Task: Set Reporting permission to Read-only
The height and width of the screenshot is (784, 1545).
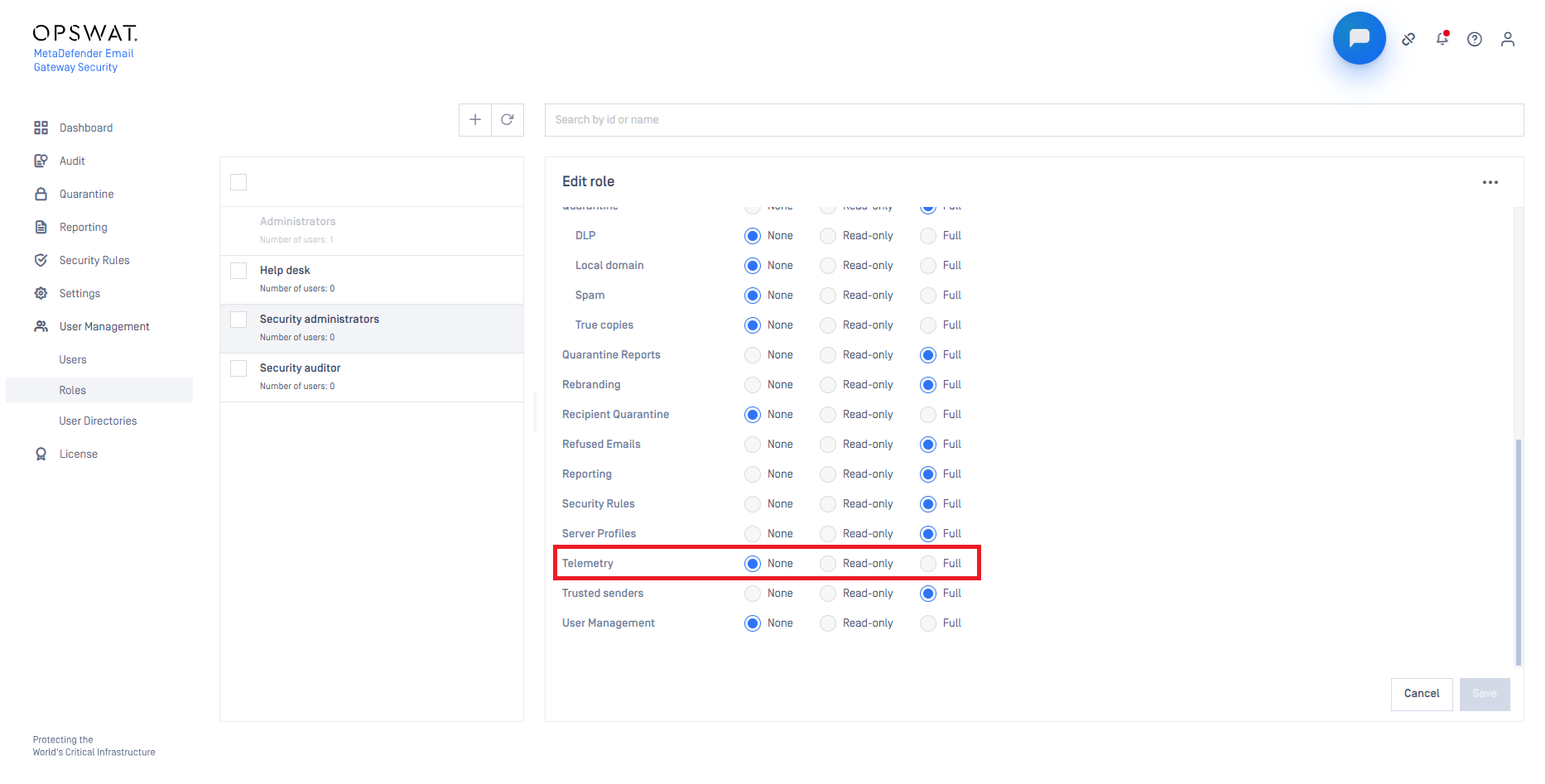Action: (828, 474)
